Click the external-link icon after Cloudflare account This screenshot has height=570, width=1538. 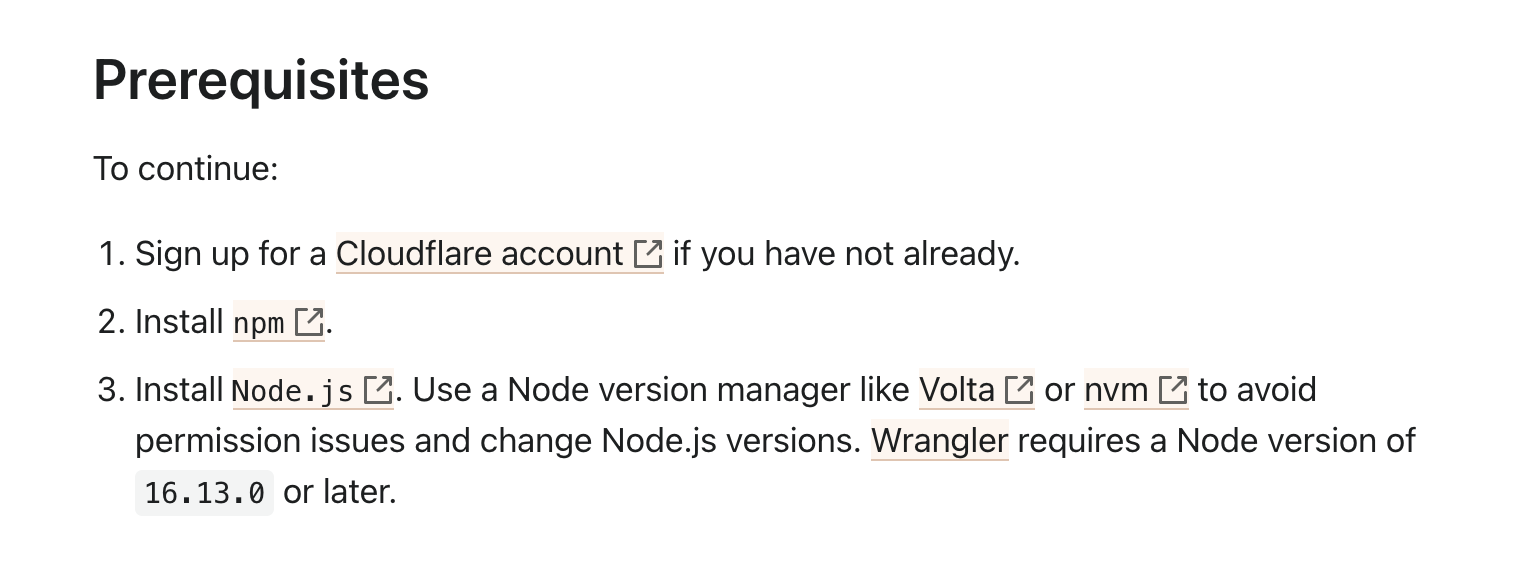point(648,254)
